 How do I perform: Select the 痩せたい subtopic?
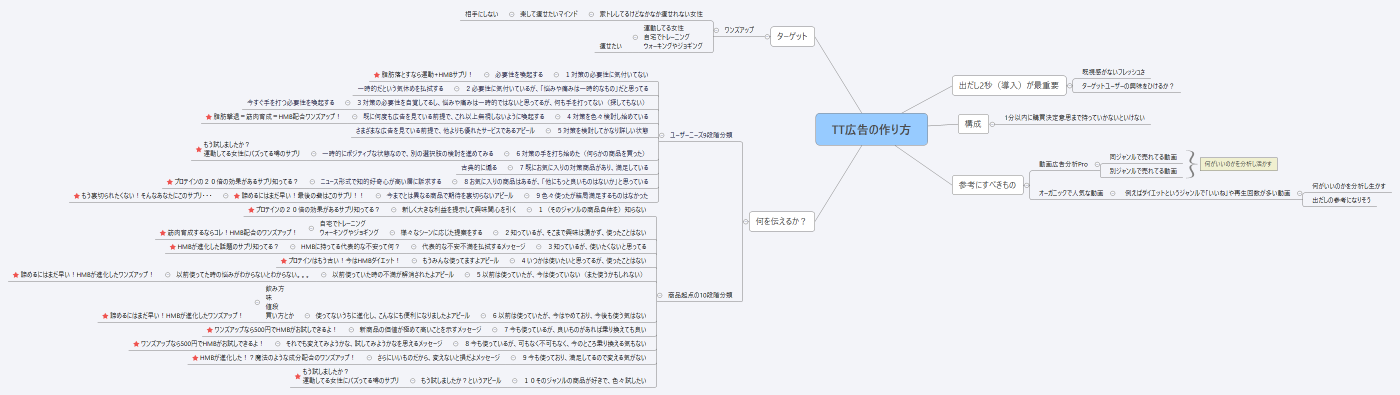pos(610,46)
